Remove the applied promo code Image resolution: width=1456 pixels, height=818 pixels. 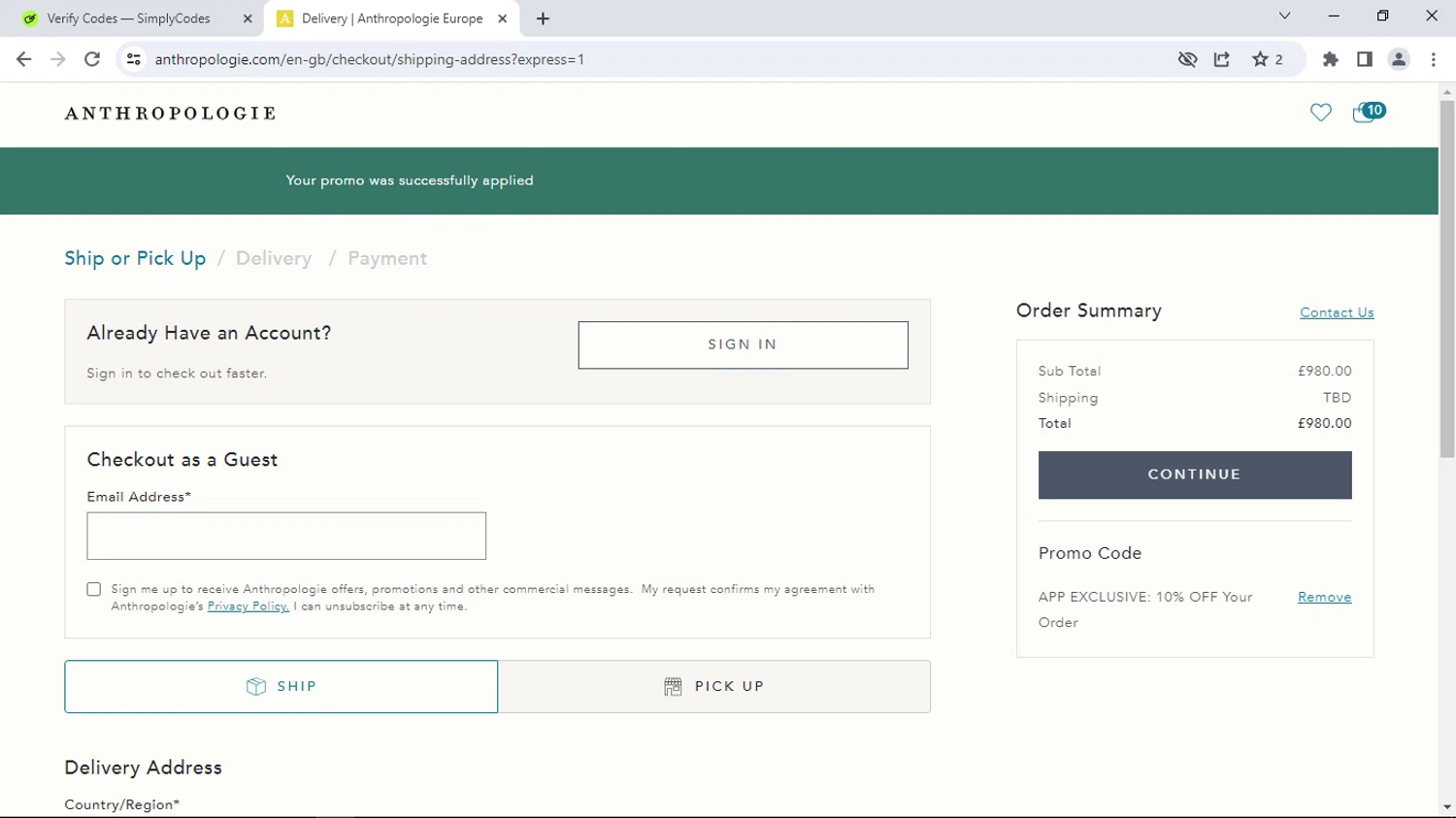tap(1324, 597)
